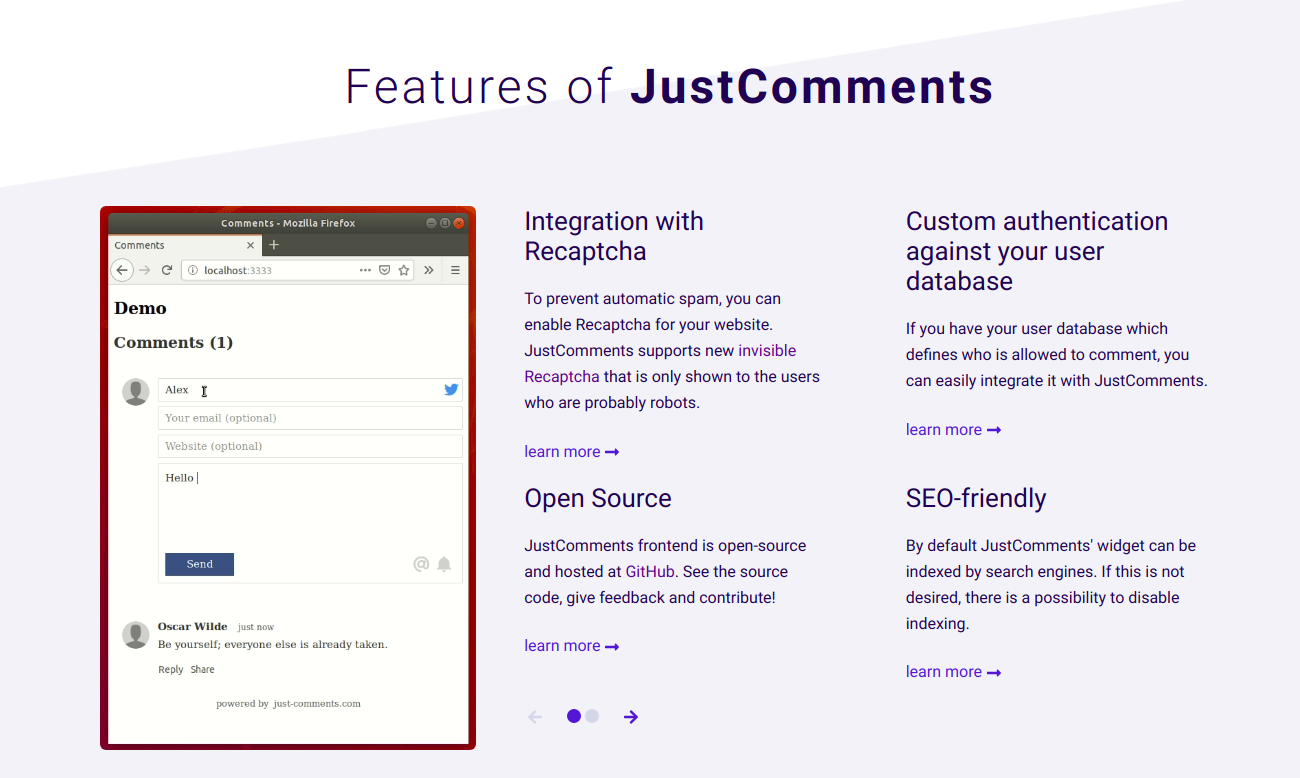The width and height of the screenshot is (1300, 778).
Task: Click the Your email (optional) field
Action: [x=310, y=418]
